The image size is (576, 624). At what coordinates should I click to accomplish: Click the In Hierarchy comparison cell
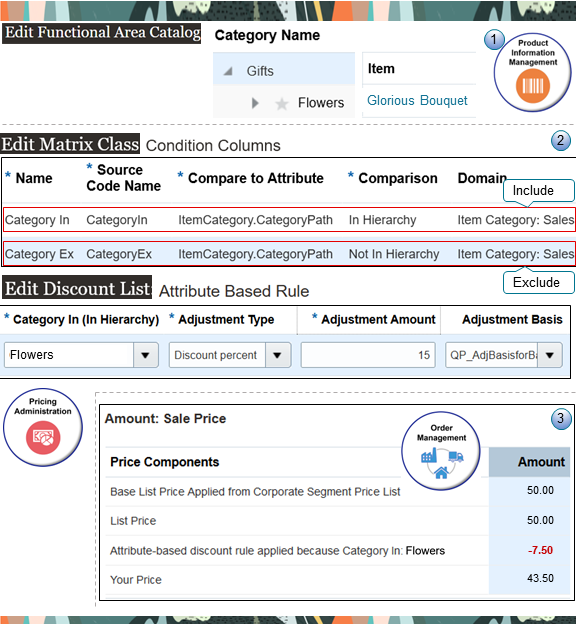383,220
